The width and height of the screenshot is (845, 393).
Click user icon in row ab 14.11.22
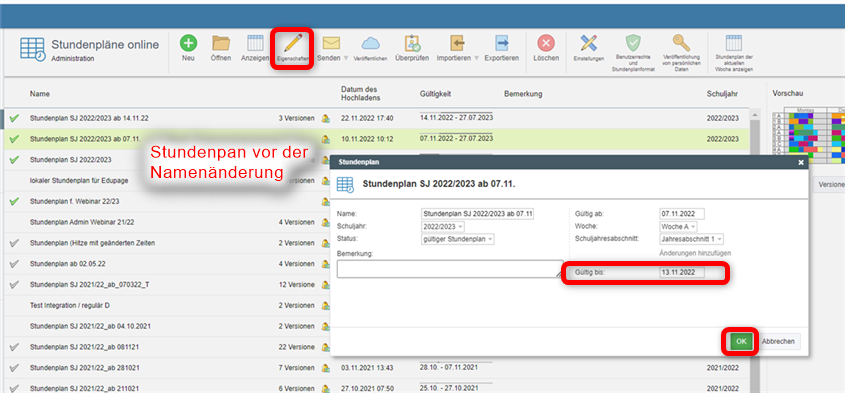[325, 118]
